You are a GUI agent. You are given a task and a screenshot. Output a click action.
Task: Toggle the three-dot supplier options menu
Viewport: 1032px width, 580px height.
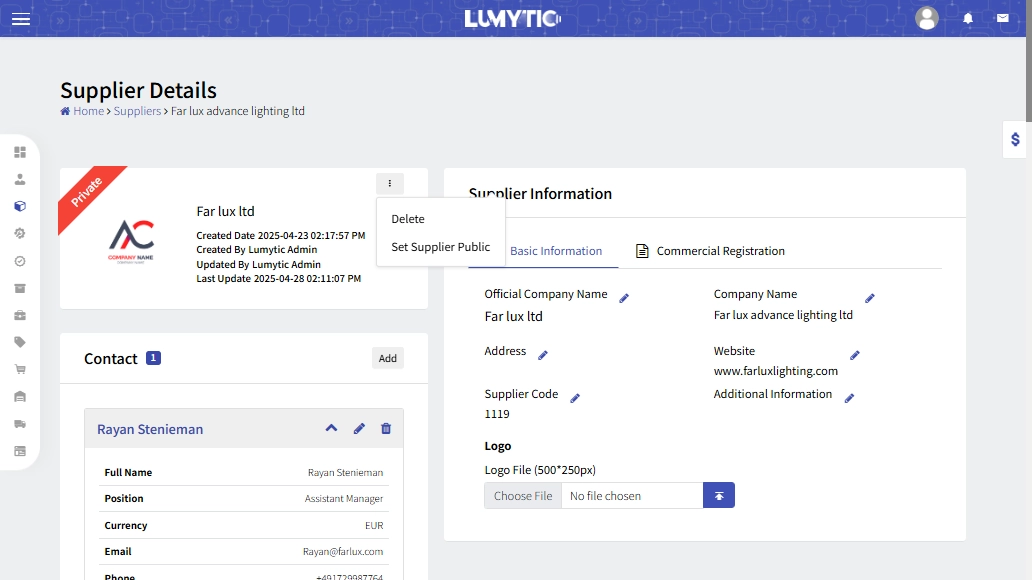(390, 184)
